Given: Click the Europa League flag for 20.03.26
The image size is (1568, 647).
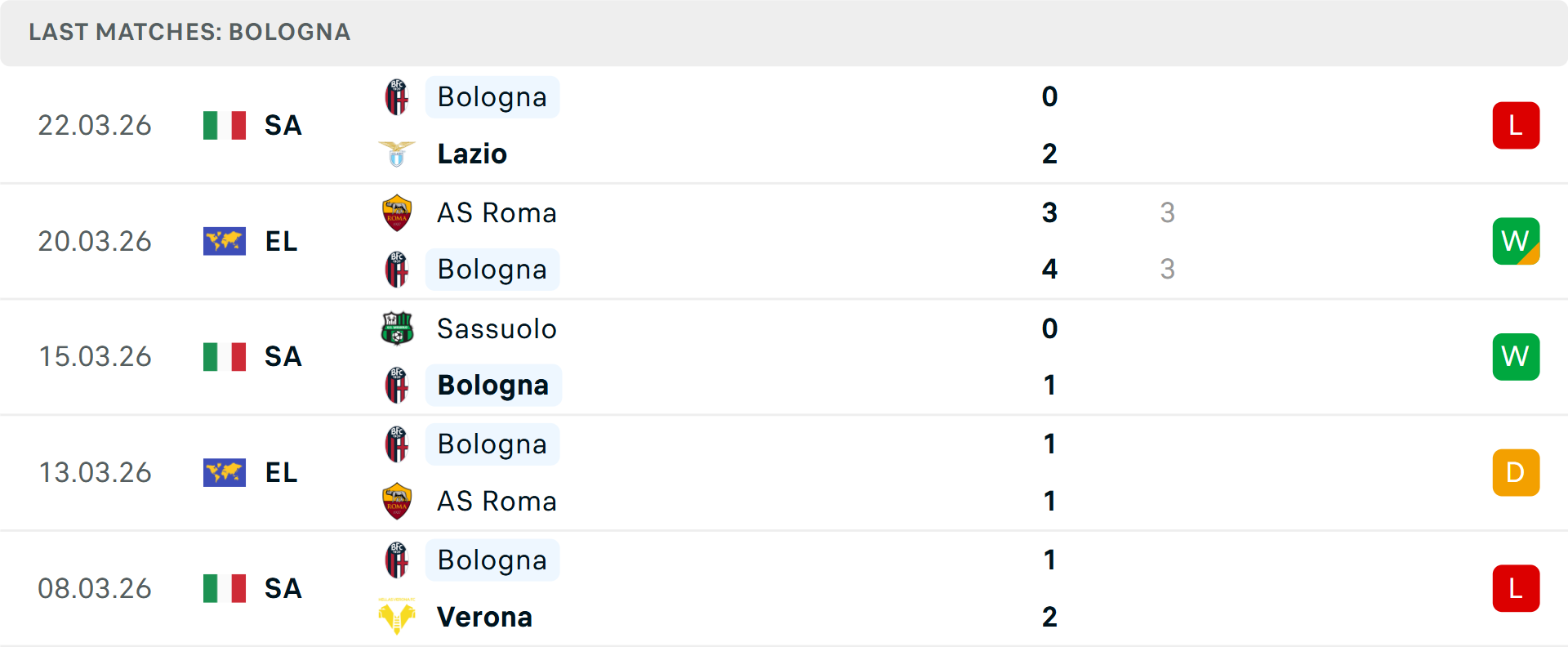Looking at the screenshot, I should click(225, 241).
